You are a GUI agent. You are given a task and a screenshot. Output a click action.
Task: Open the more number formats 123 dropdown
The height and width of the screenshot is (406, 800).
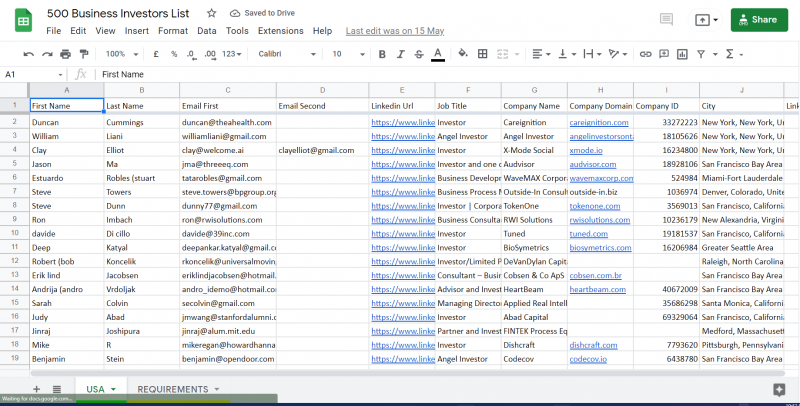click(231, 54)
